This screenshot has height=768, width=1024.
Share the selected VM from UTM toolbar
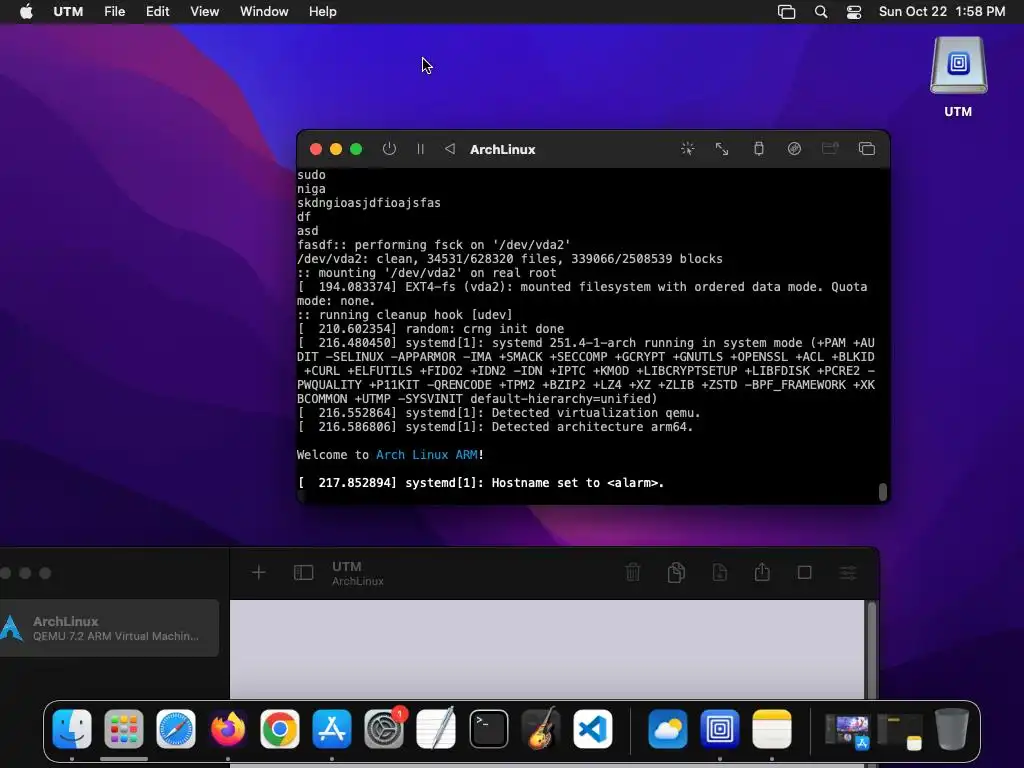[x=762, y=573]
